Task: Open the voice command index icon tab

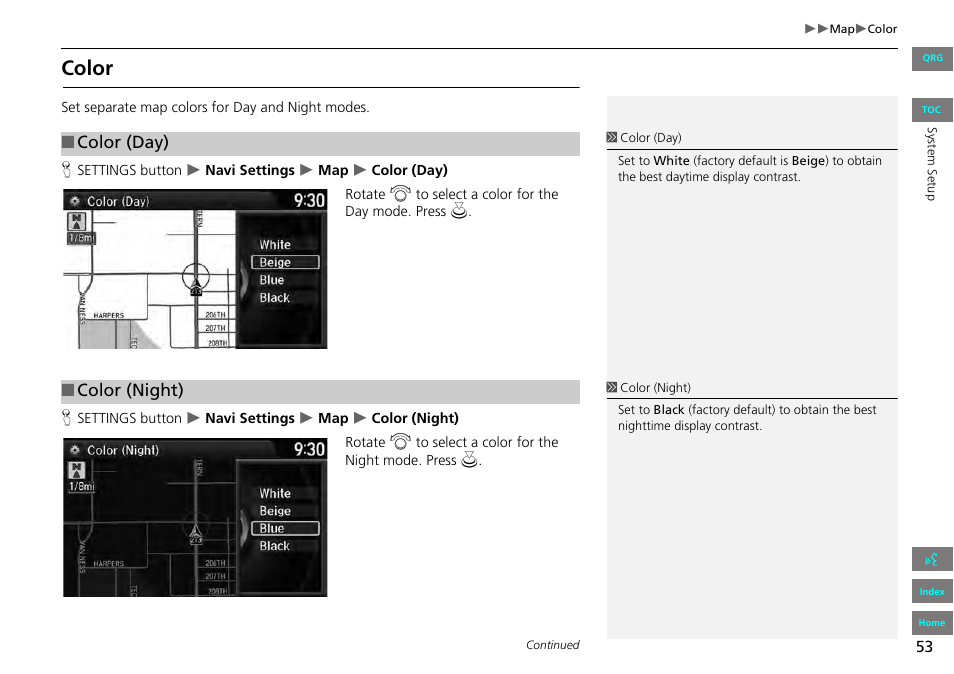Action: pyautogui.click(x=932, y=559)
